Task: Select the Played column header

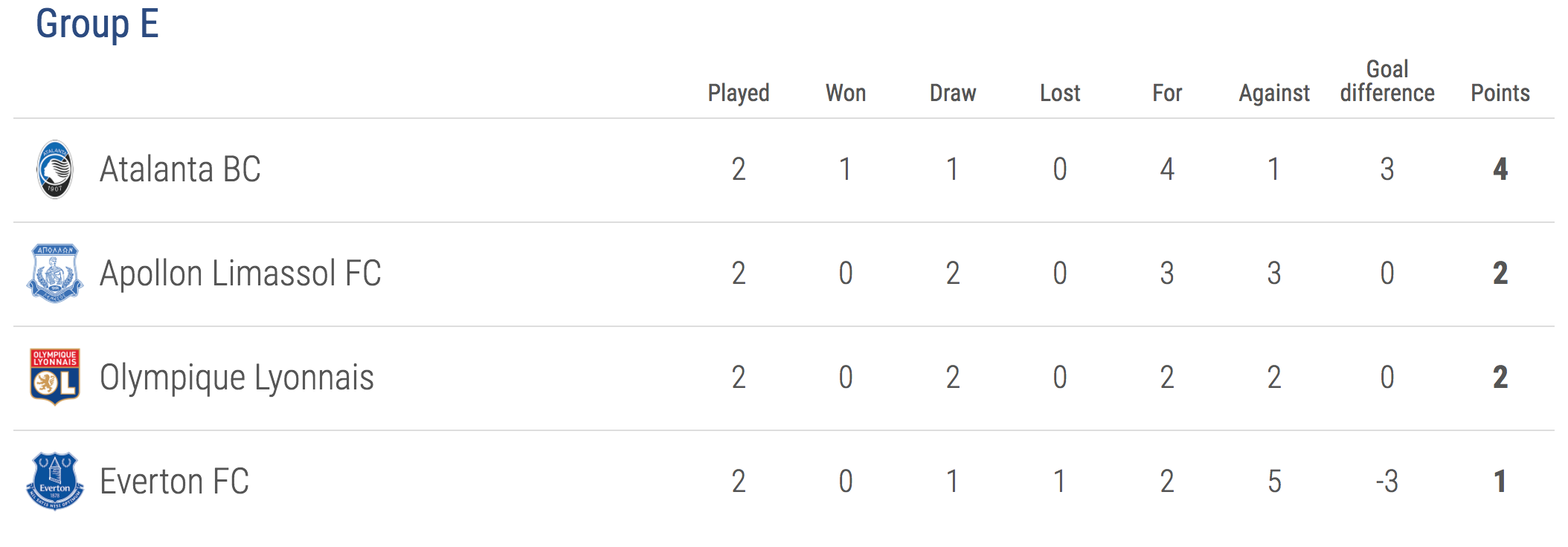Action: click(x=739, y=93)
